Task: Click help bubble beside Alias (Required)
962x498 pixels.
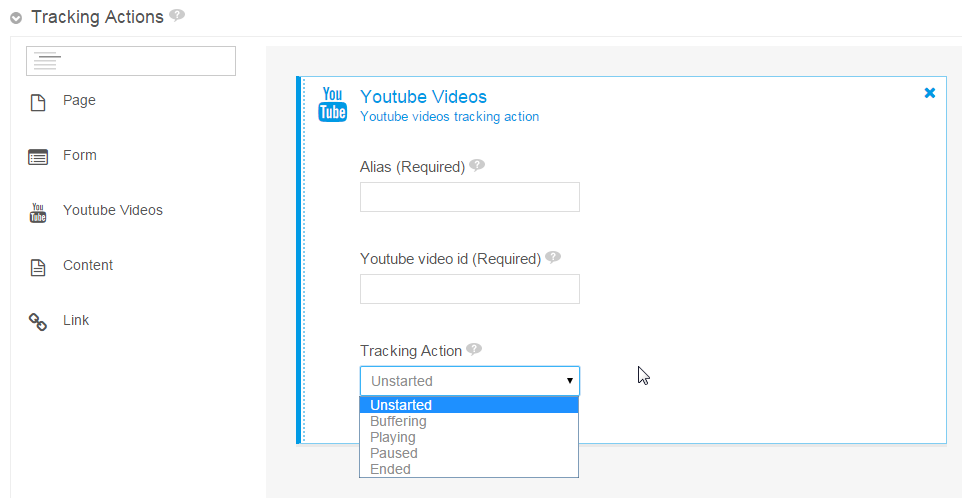Action: coord(477,165)
